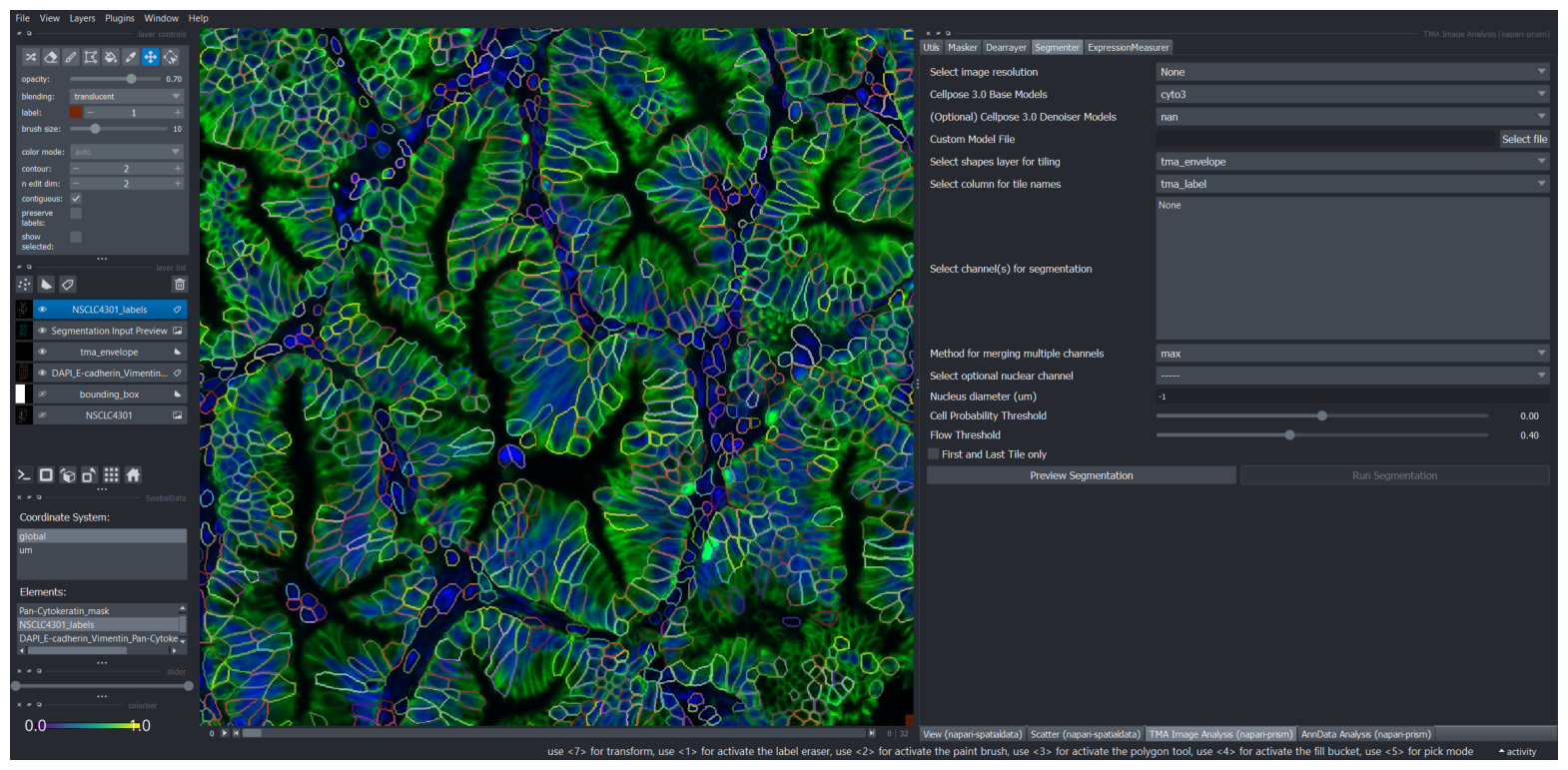
Task: Add a new labels layer
Action: [x=68, y=285]
